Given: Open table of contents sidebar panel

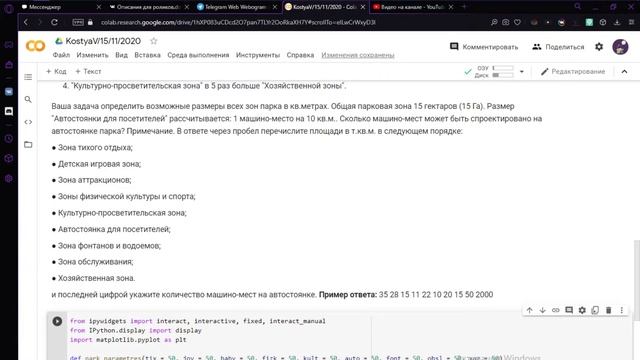Looking at the screenshot, I should (28, 77).
